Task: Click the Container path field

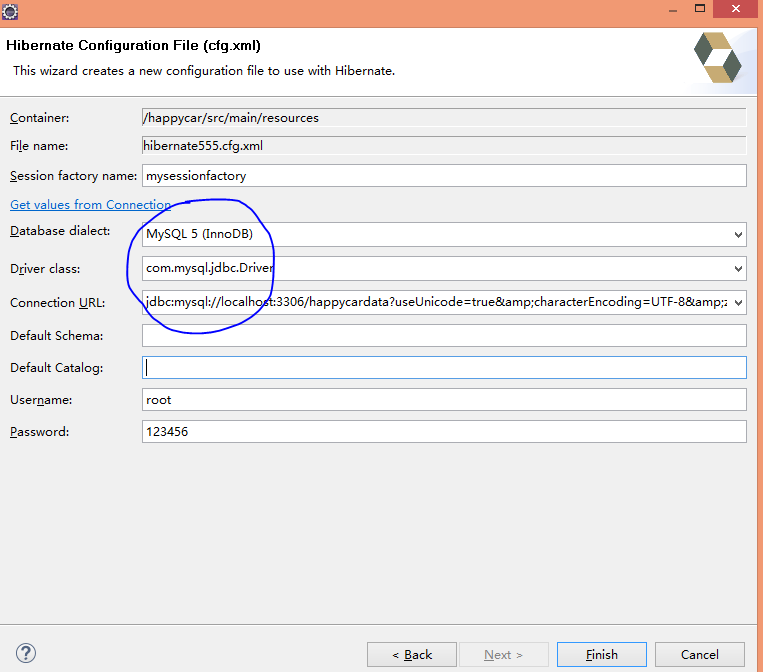Action: pos(444,118)
